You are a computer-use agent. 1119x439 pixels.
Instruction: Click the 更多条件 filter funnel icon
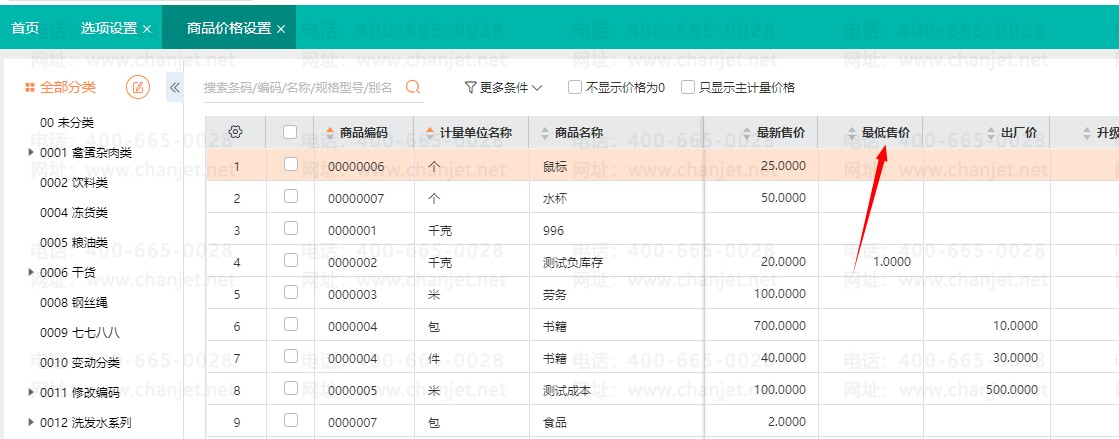point(470,87)
